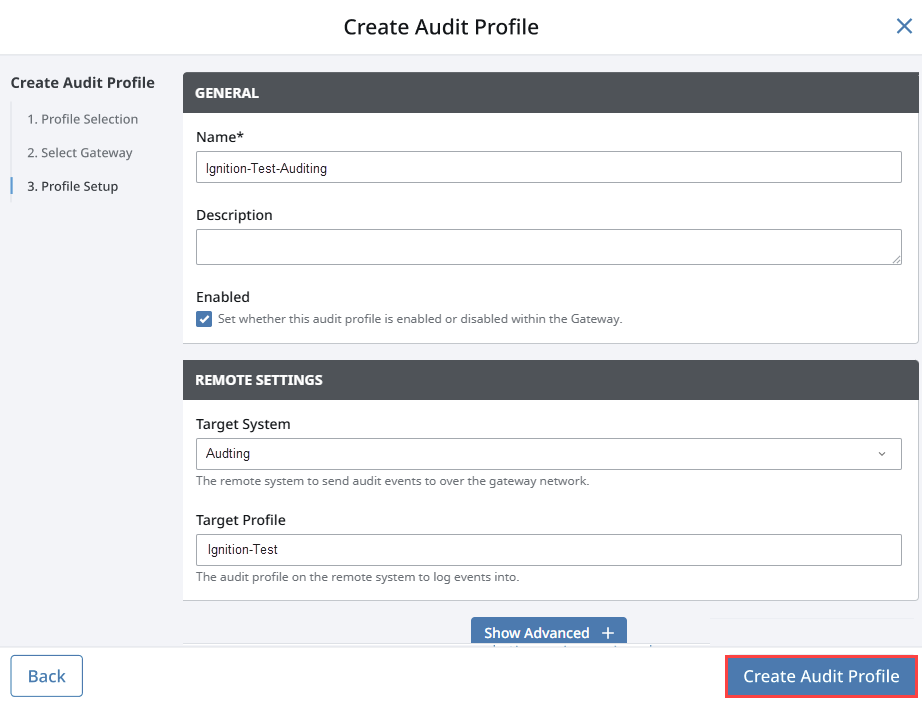Click the 'Create Audit Profile' sidebar heading
The height and width of the screenshot is (702, 922).
pyautogui.click(x=82, y=83)
